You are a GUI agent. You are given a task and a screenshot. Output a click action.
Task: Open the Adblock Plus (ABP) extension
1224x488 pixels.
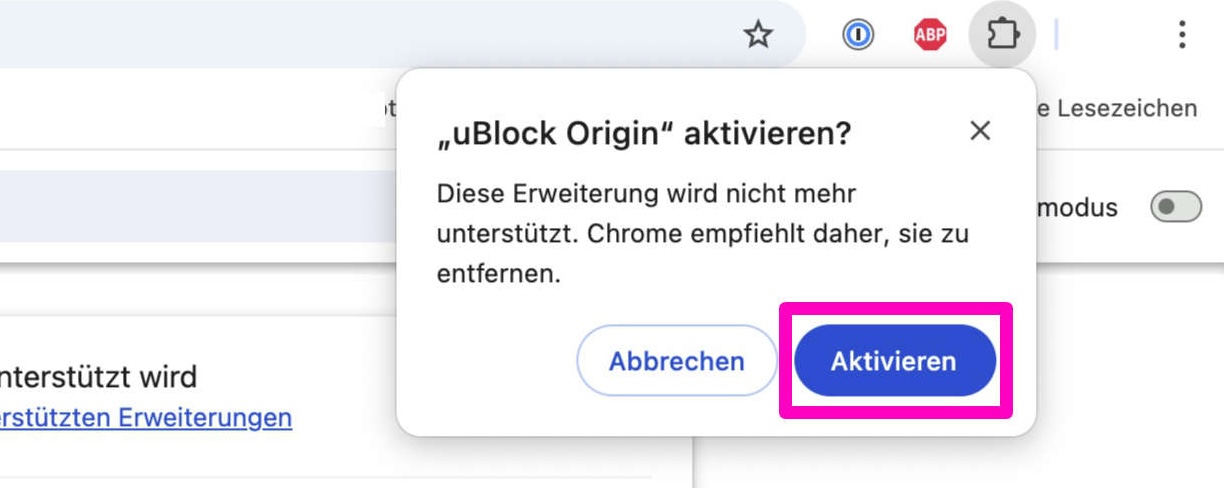point(930,36)
